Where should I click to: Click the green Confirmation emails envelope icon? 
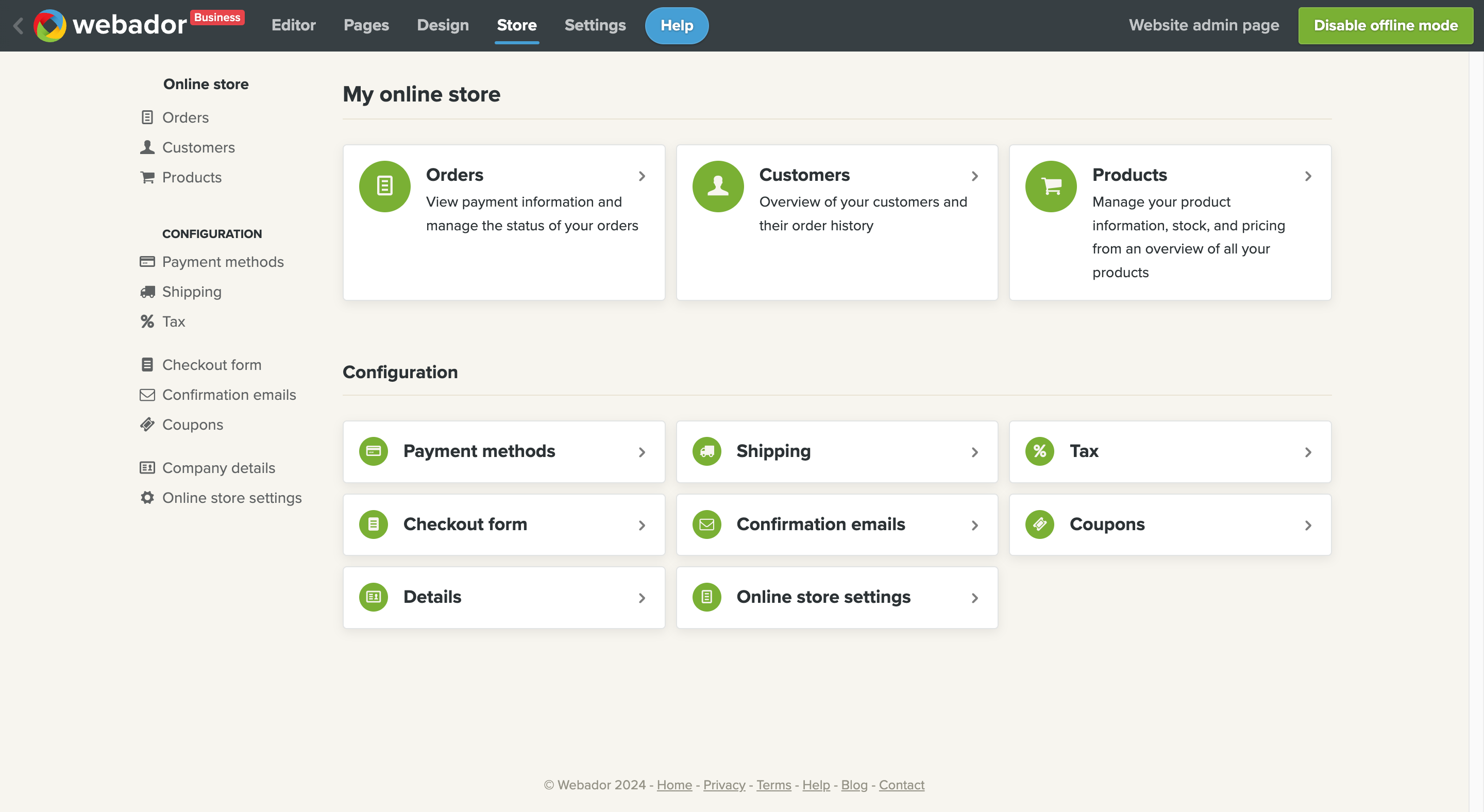tap(706, 524)
